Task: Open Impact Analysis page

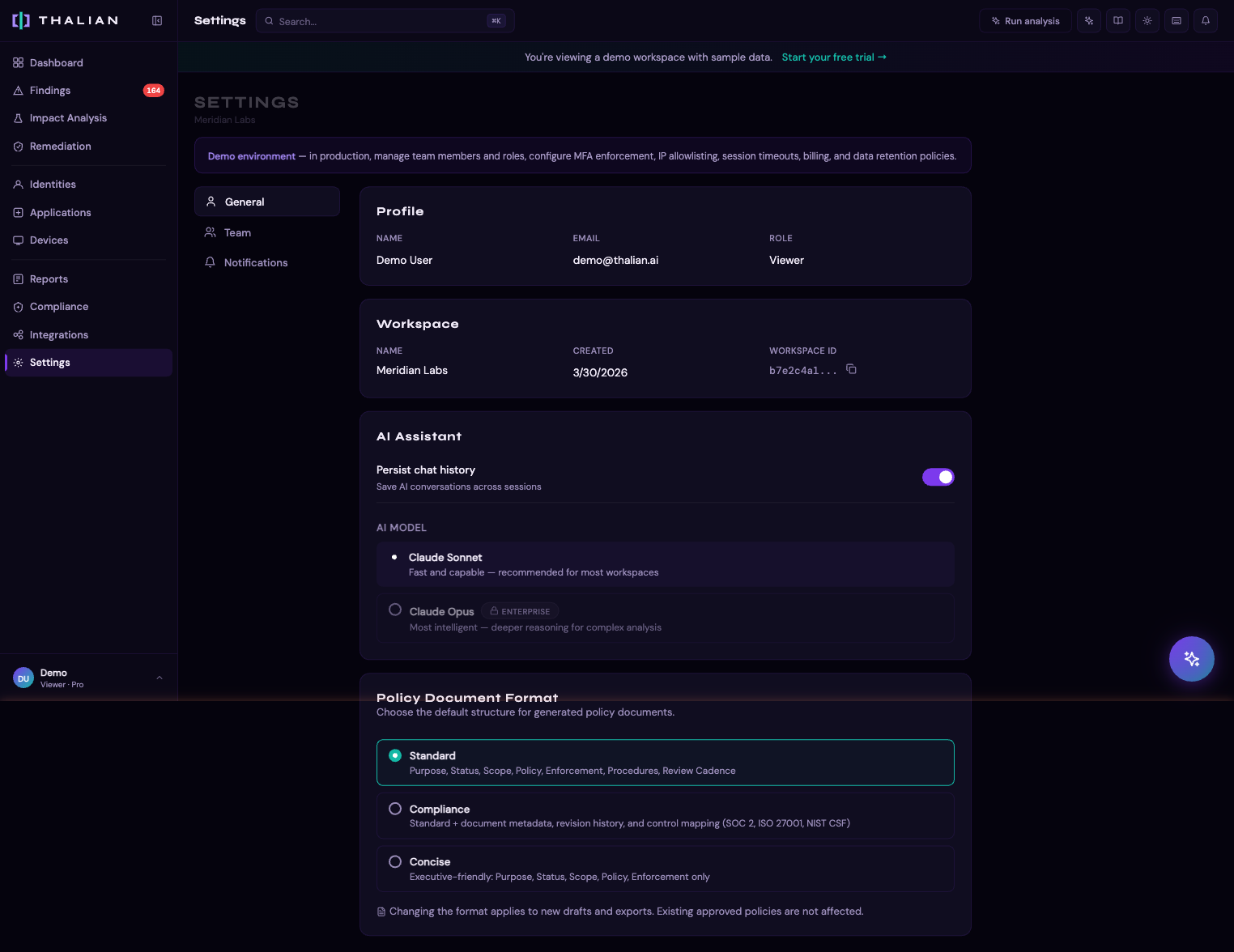Action: pos(88,118)
